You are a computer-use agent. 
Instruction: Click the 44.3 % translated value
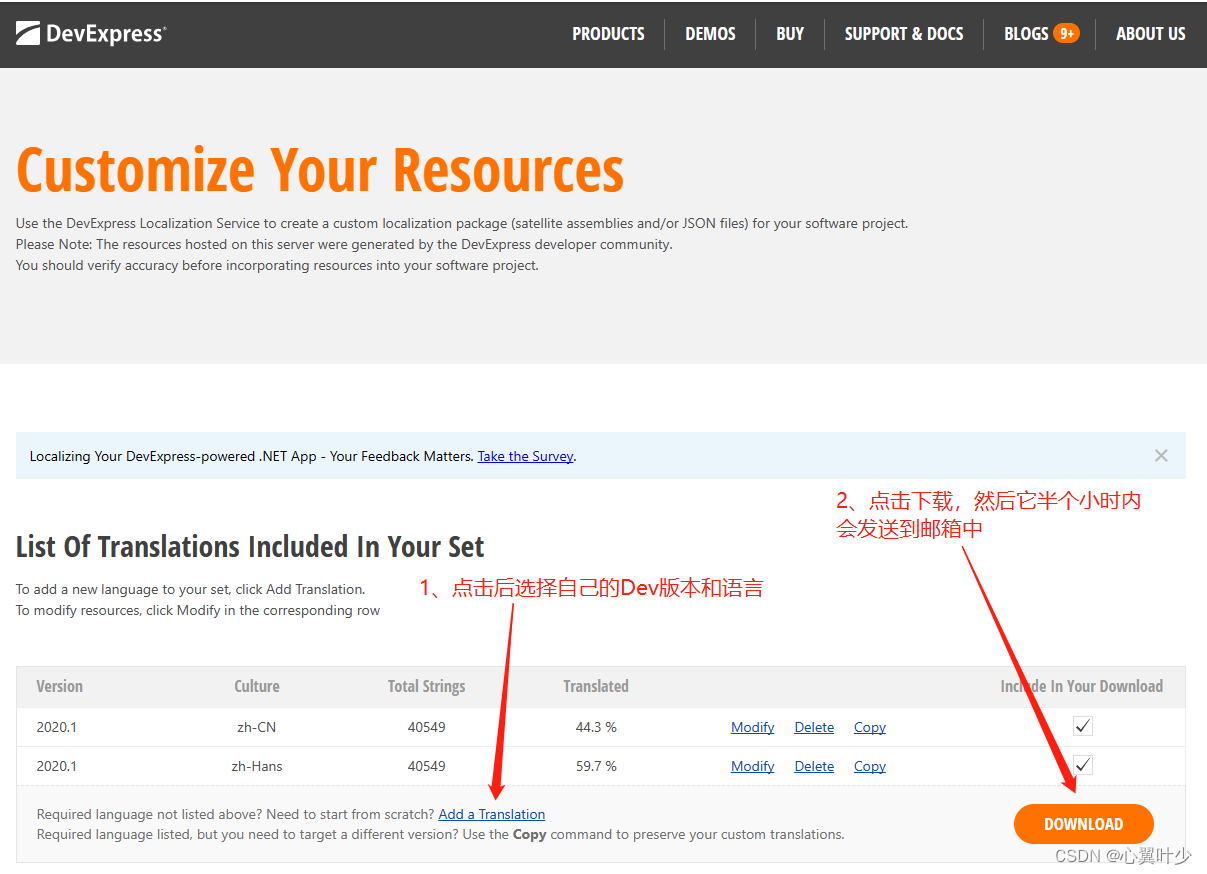(x=596, y=727)
